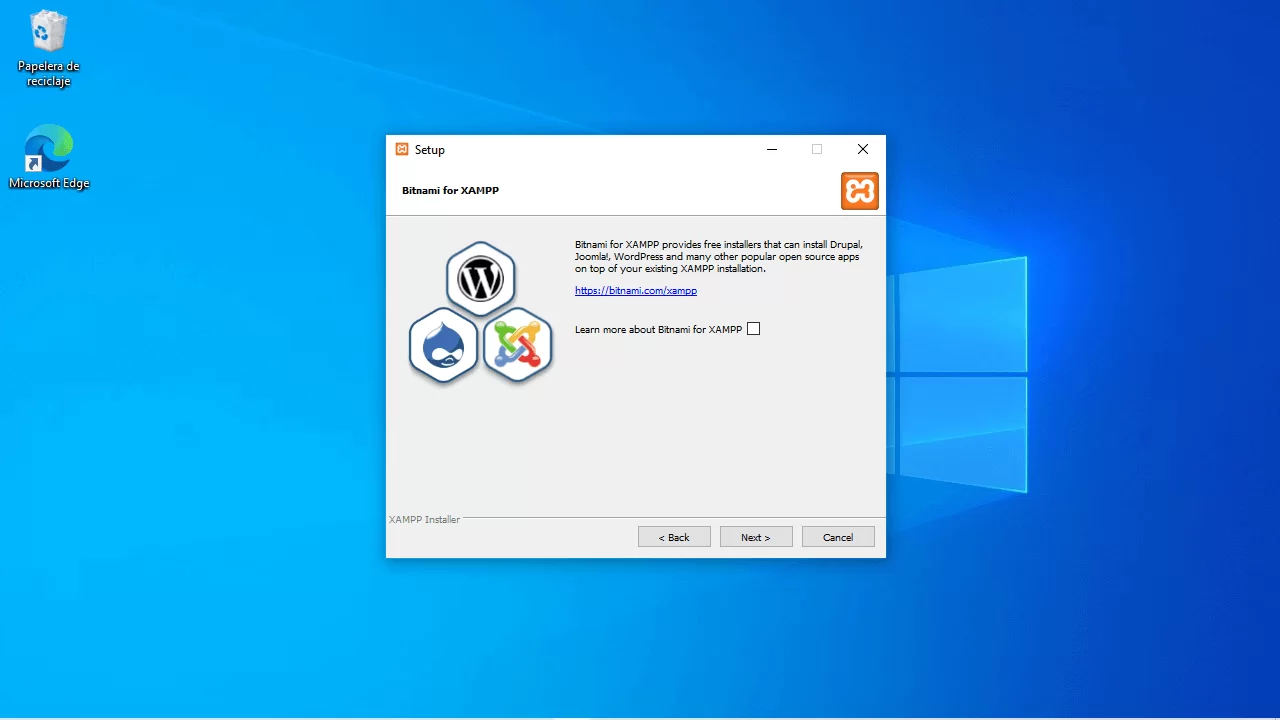The width and height of the screenshot is (1280, 720).
Task: Launch the Microsoft Edge desktop shortcut
Action: click(49, 157)
